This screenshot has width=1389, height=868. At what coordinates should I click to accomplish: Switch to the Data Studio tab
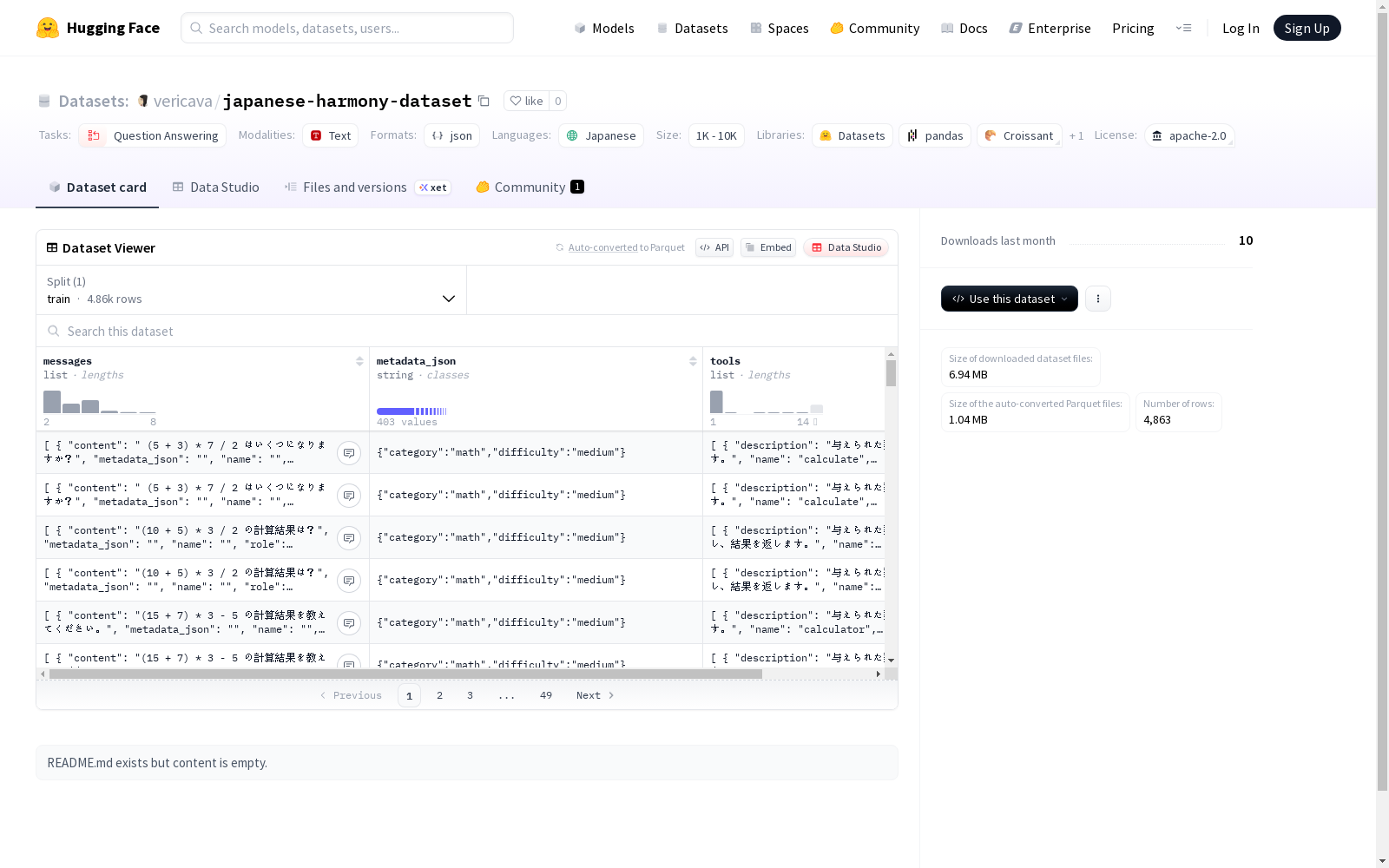pyautogui.click(x=215, y=187)
